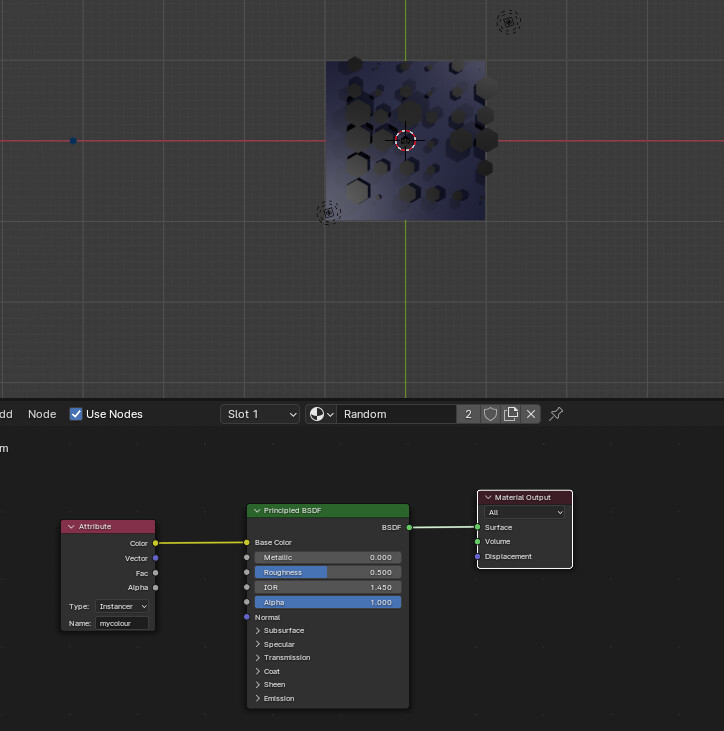This screenshot has width=724, height=731.
Task: Click the mycolour attribute name field
Action: [x=122, y=623]
